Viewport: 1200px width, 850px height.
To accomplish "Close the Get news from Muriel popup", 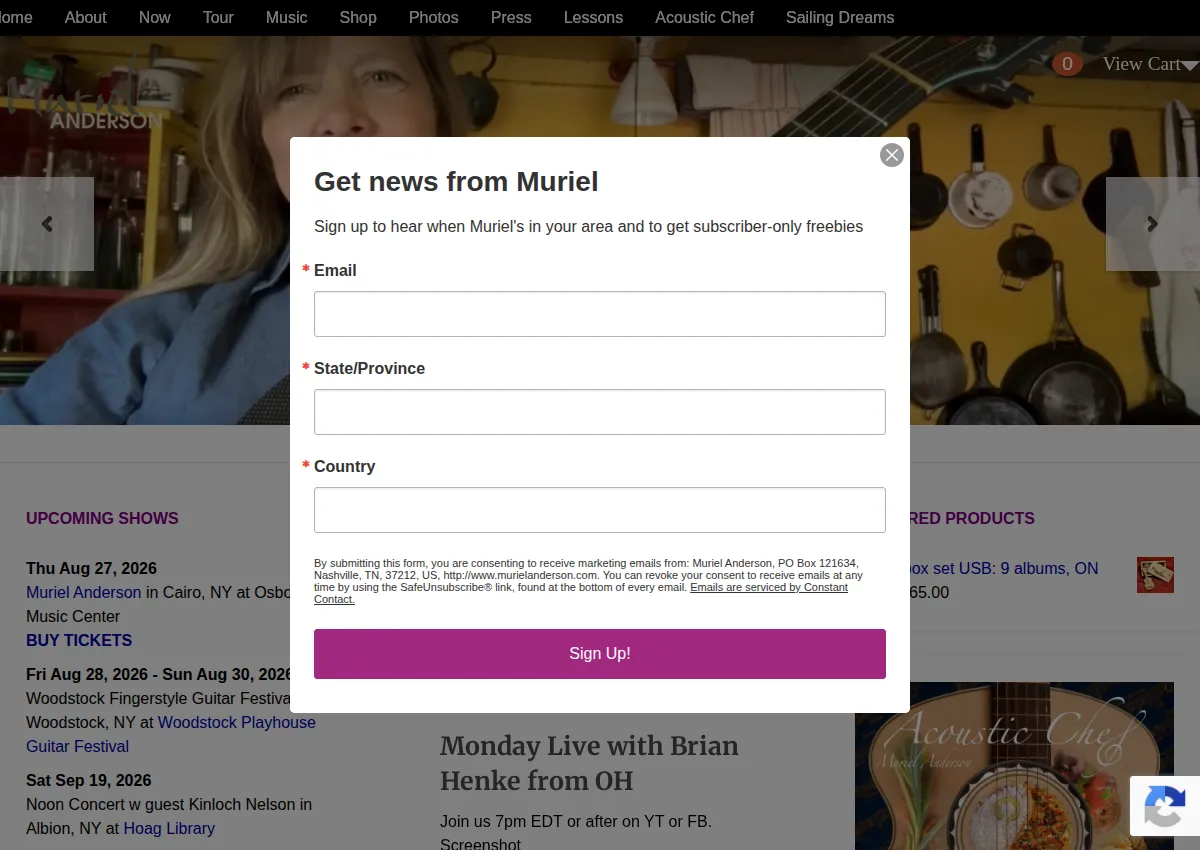I will [x=892, y=155].
